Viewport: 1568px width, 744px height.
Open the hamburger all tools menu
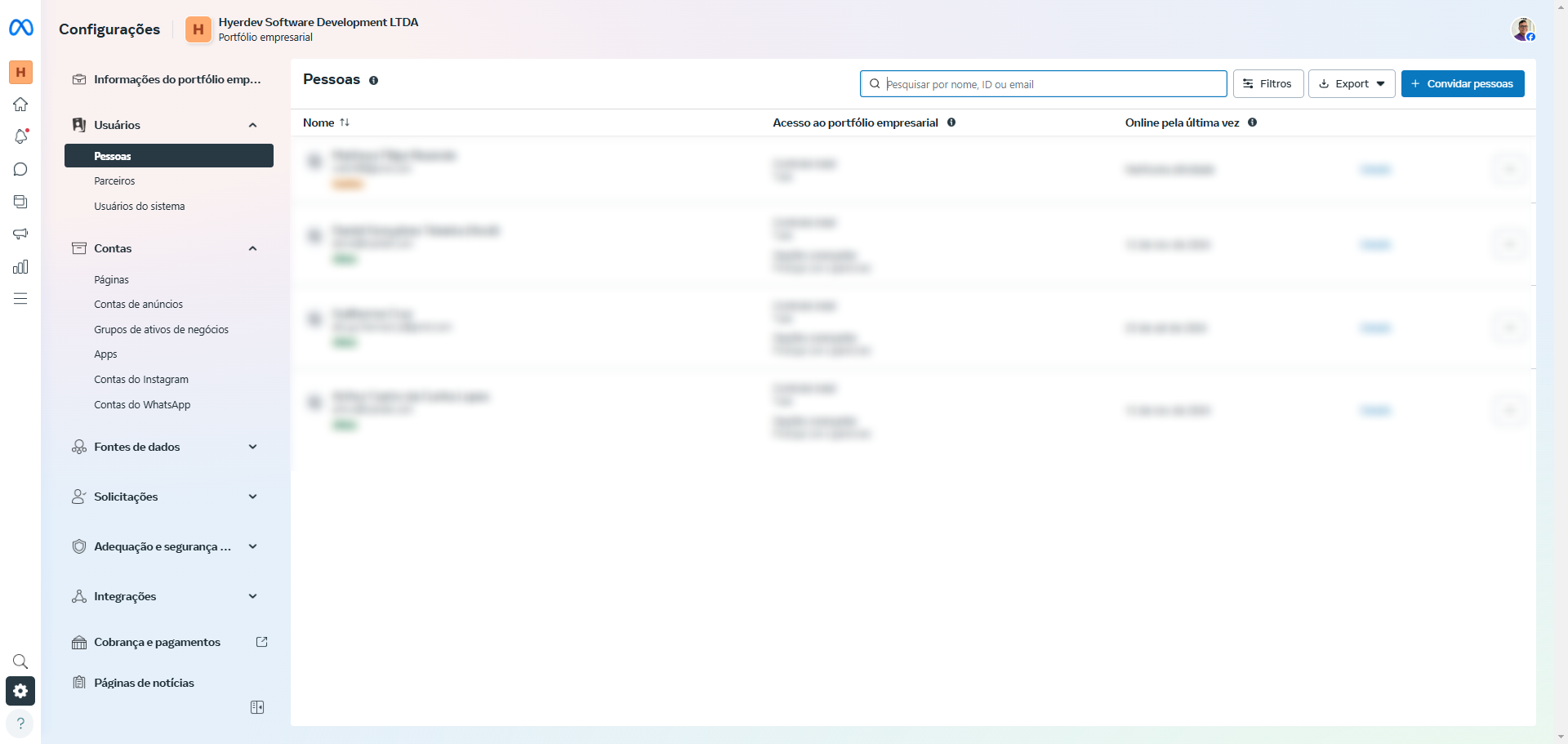tap(20, 299)
